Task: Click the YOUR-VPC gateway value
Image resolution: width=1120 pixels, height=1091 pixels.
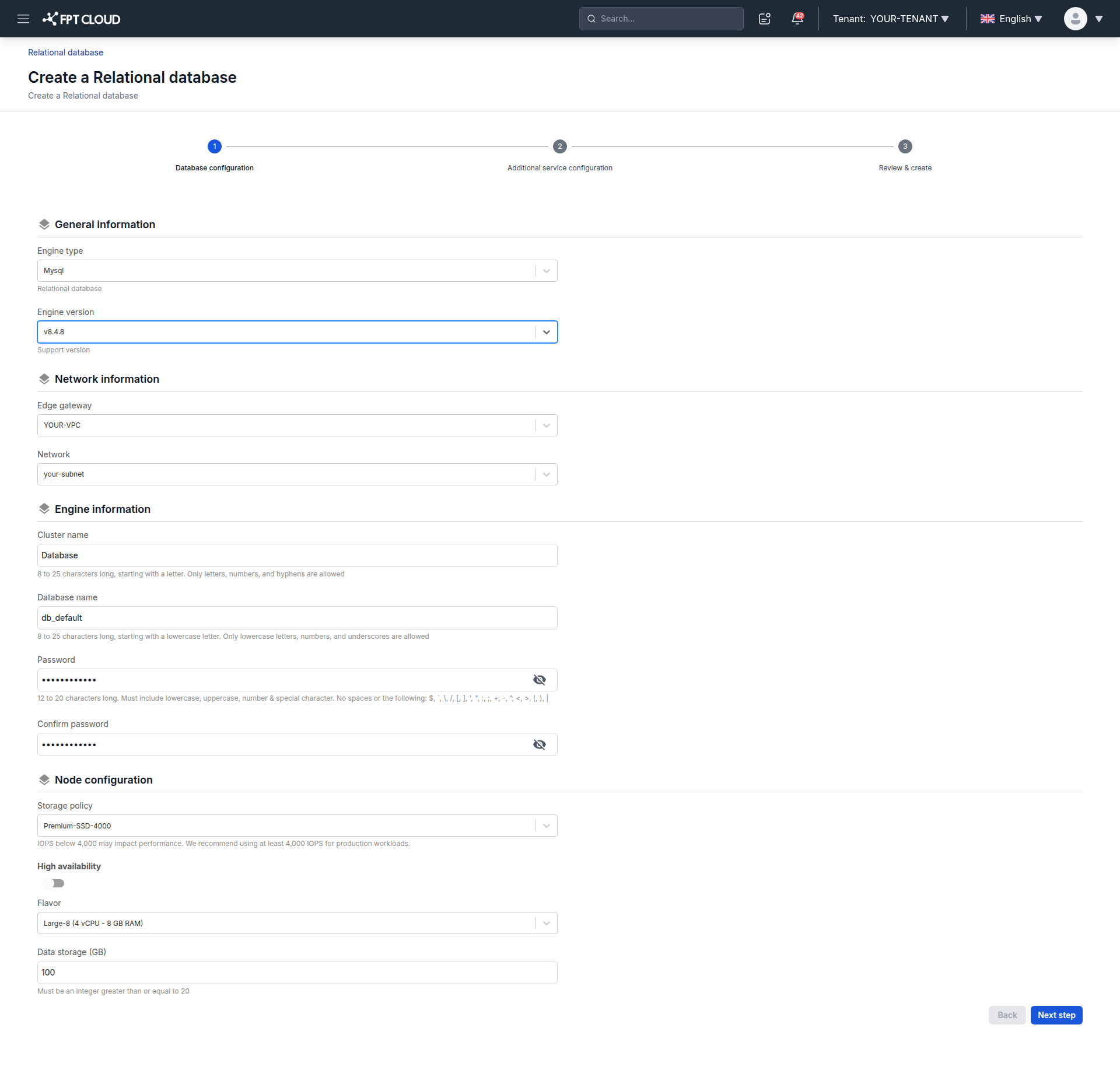Action: point(62,425)
